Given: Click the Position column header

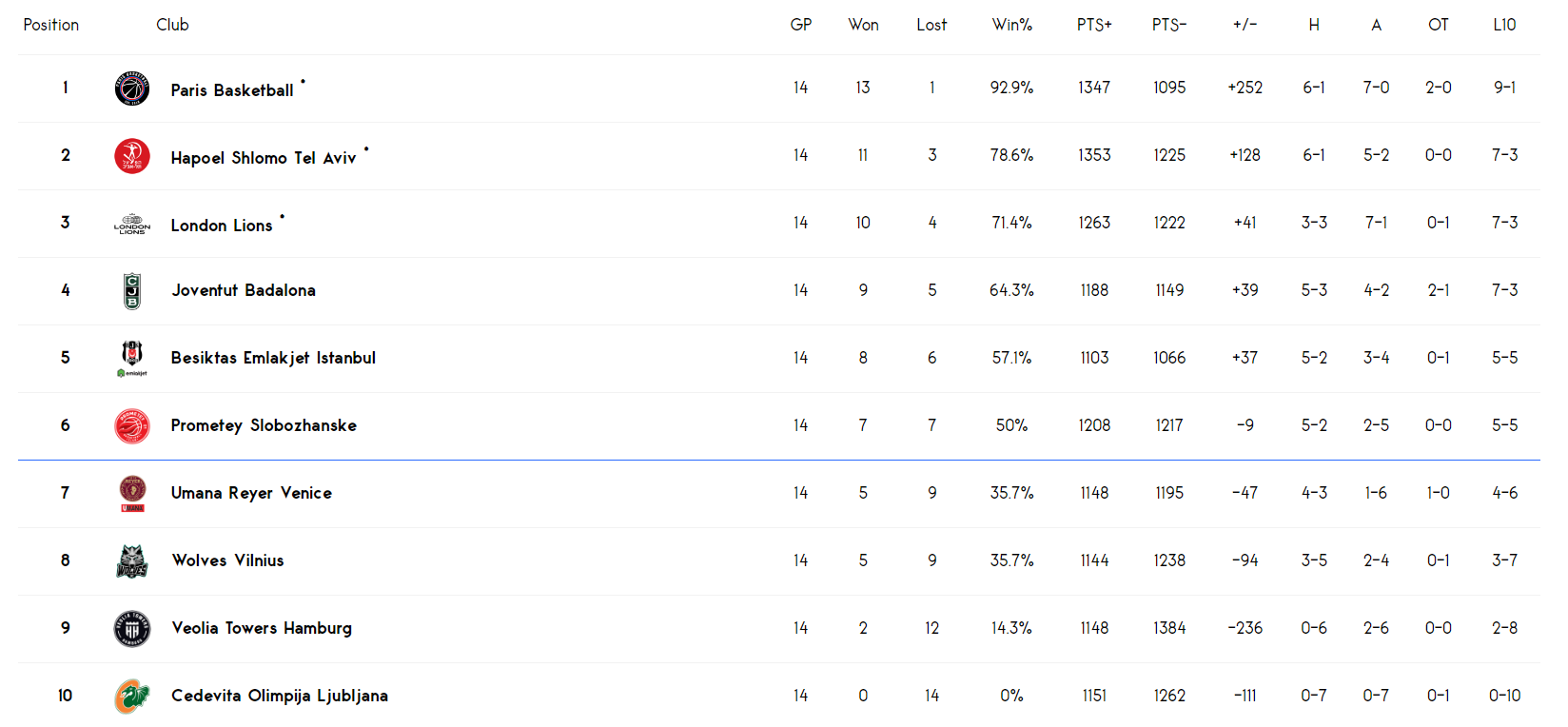Looking at the screenshot, I should [x=51, y=25].
